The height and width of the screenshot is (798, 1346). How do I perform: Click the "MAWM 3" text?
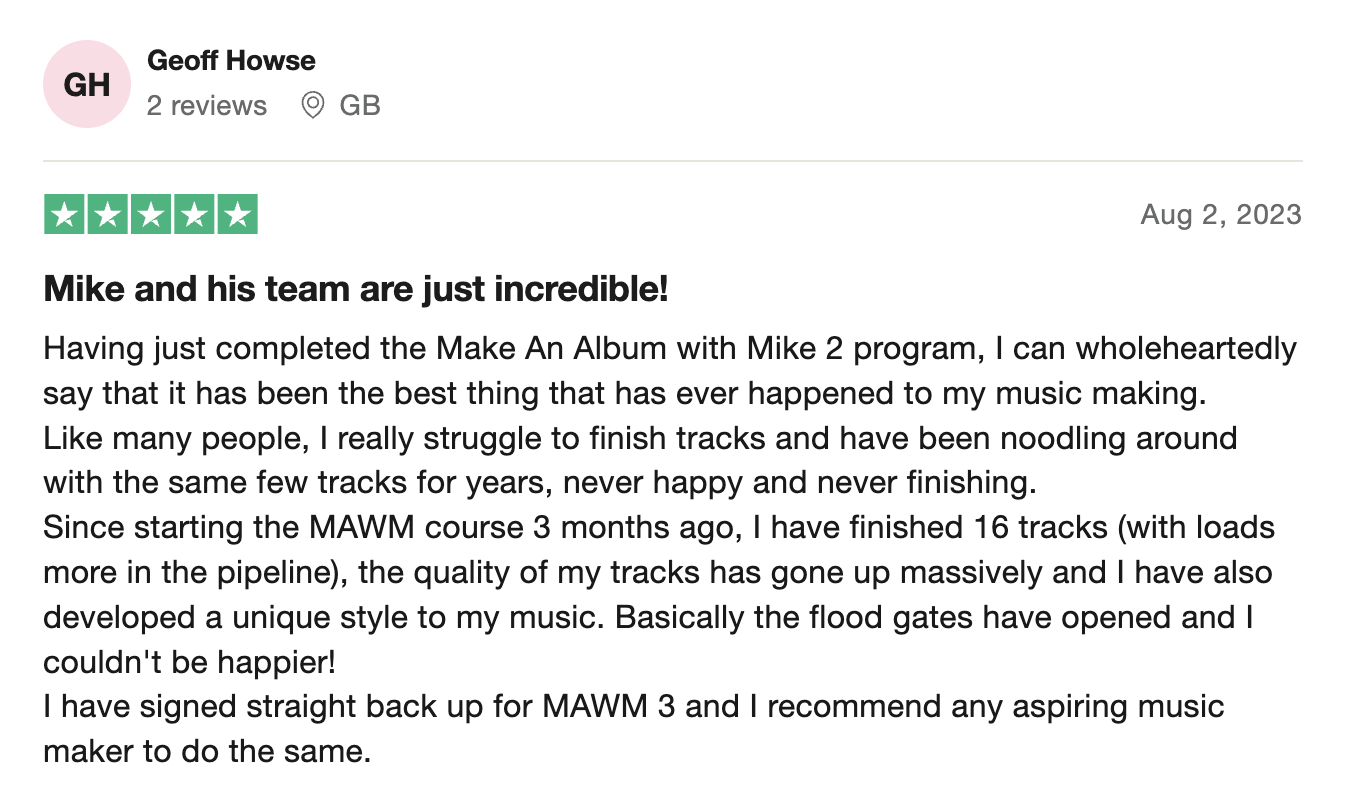tap(609, 707)
